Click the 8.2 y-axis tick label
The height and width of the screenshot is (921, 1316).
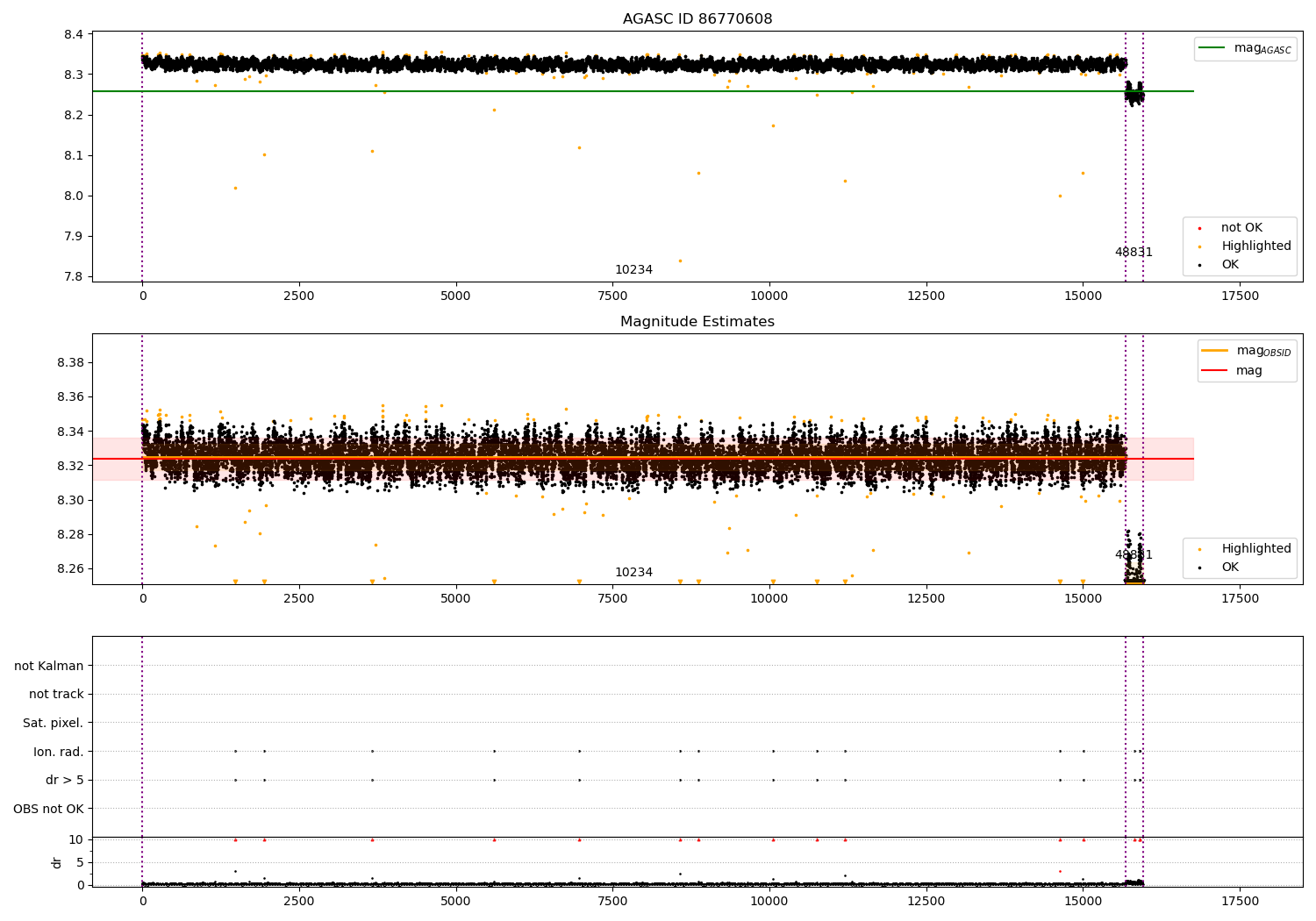click(75, 115)
